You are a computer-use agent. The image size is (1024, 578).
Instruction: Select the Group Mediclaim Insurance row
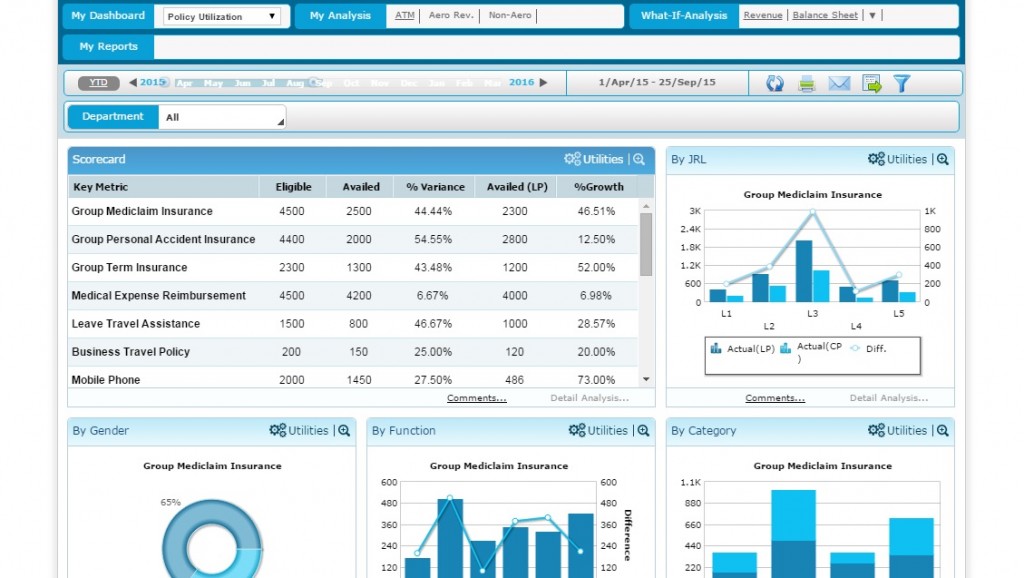point(353,212)
